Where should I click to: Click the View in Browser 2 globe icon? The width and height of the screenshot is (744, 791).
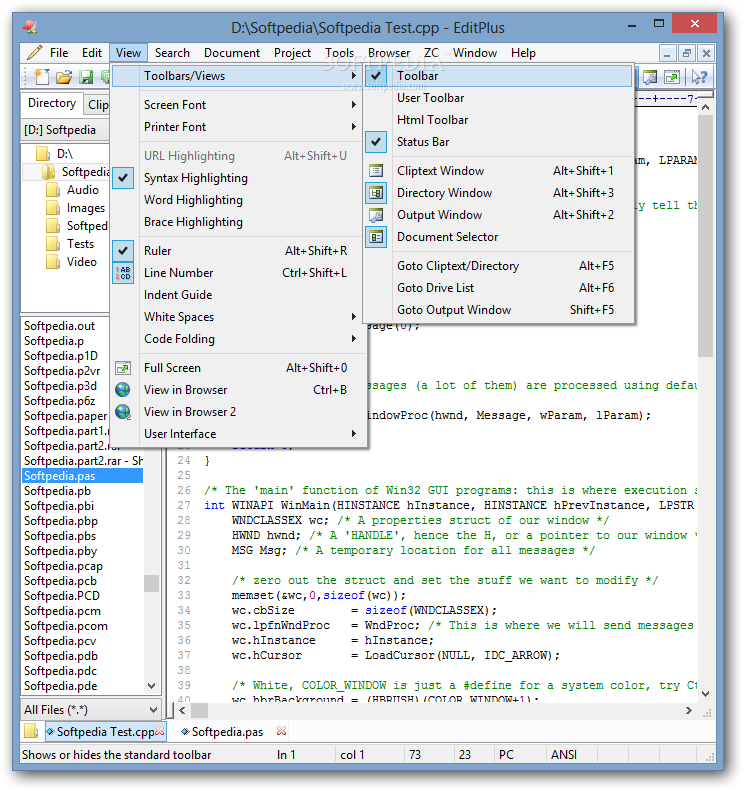[x=123, y=412]
